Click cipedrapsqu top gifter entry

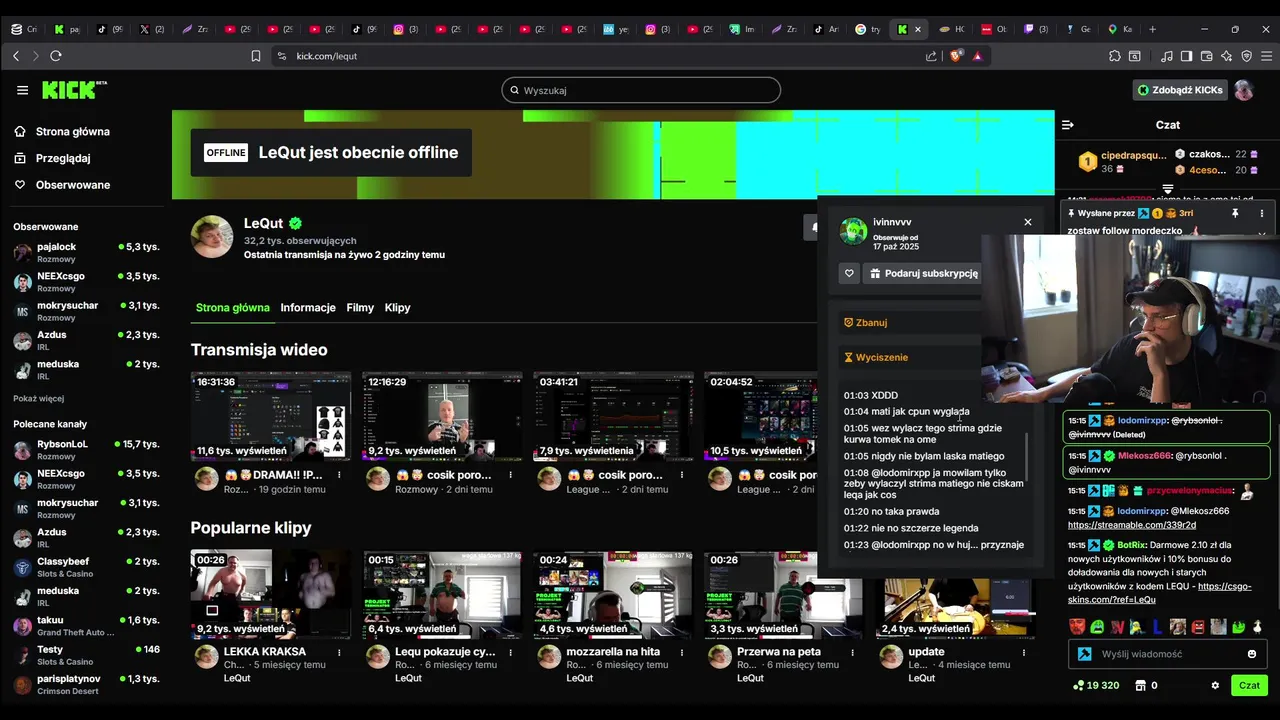click(x=1123, y=161)
